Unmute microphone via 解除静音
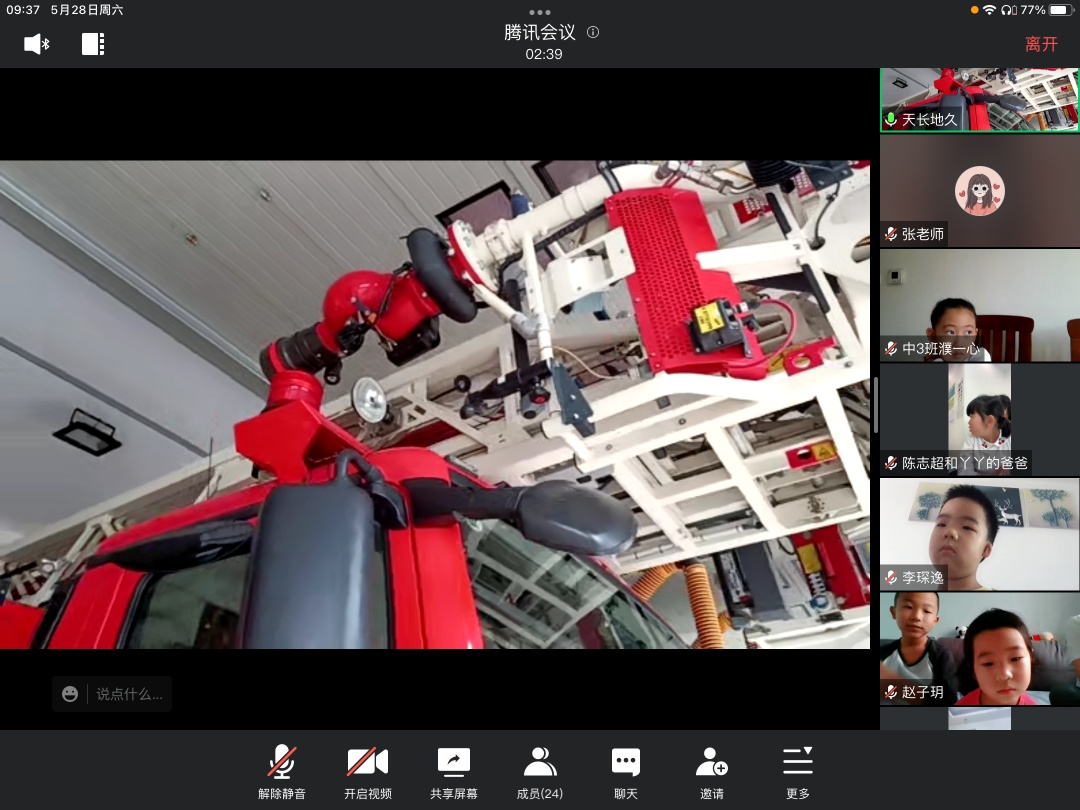This screenshot has height=810, width=1080. (x=282, y=772)
